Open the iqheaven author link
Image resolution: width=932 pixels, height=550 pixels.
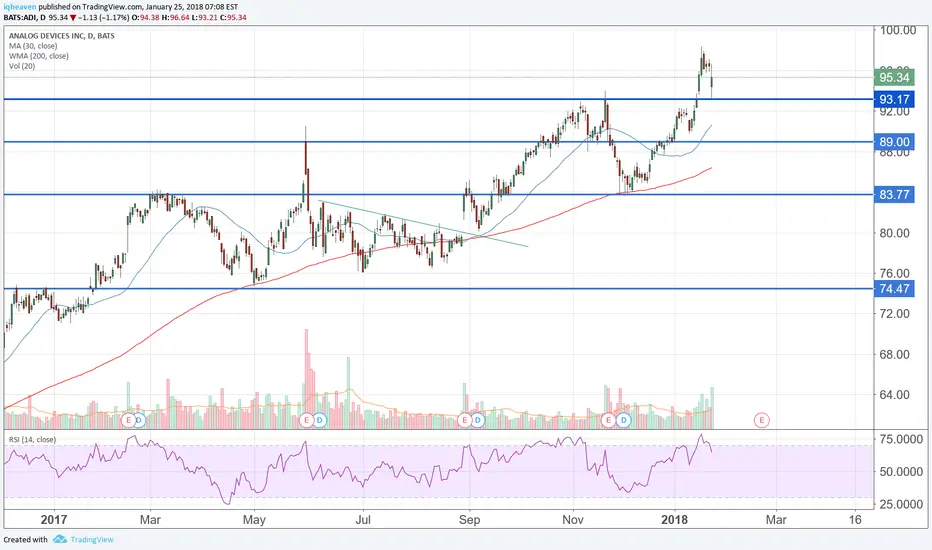[20, 7]
